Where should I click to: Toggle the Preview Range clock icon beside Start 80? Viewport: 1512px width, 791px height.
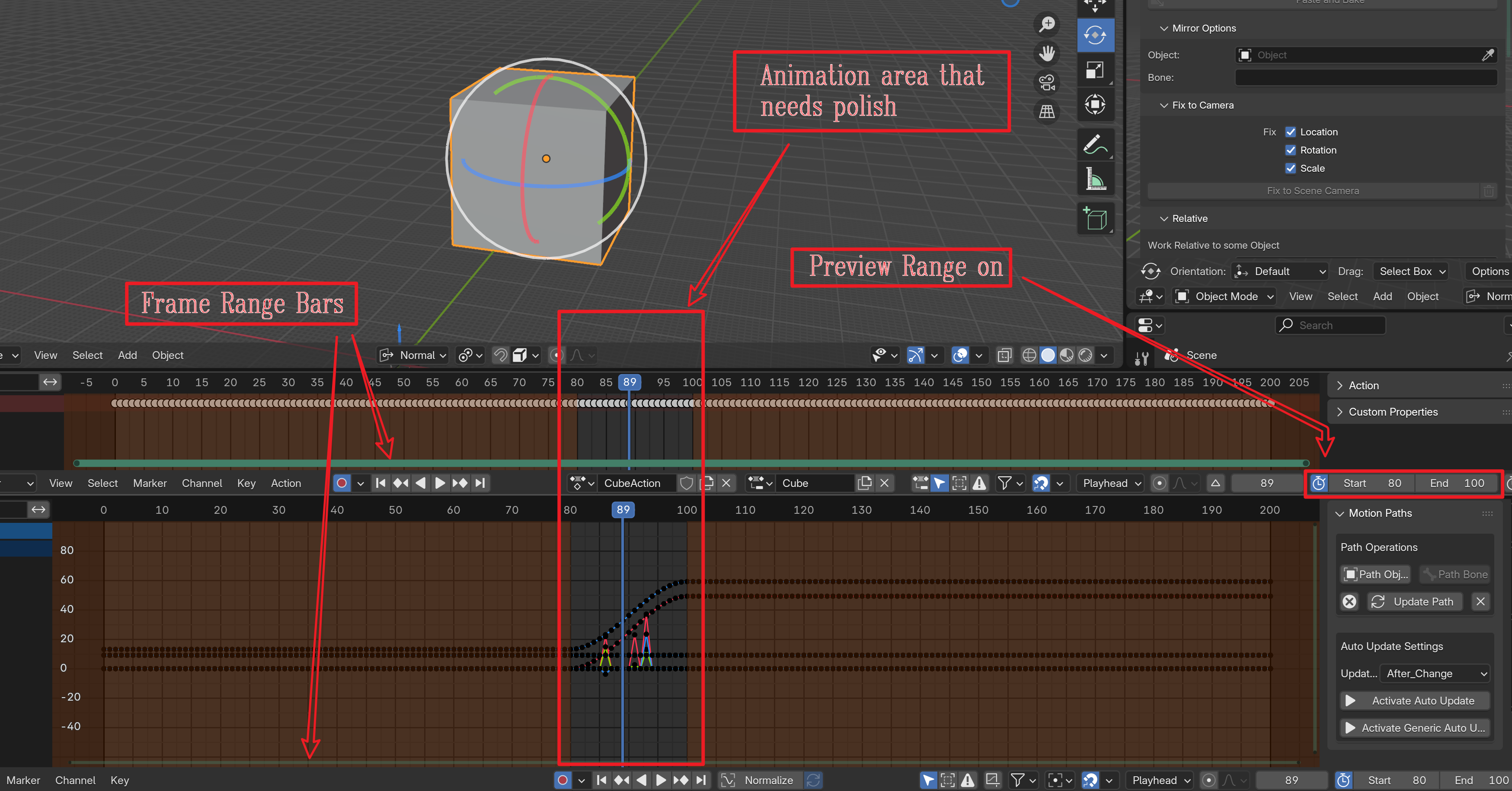1319,483
